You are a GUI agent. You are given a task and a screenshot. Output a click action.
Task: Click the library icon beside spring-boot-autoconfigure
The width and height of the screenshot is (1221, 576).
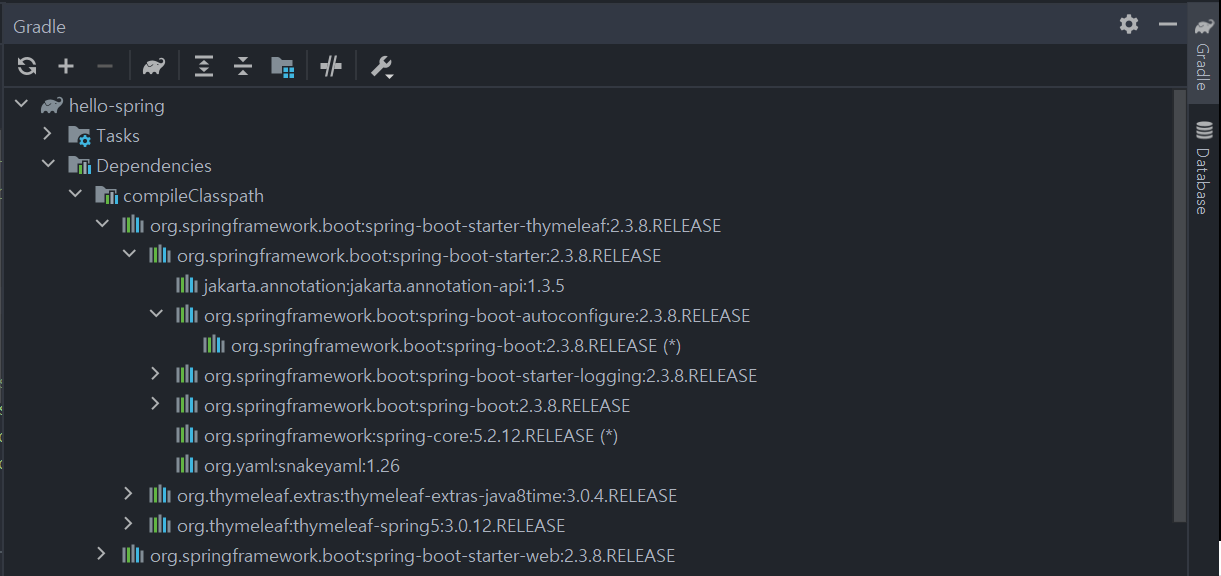[186, 314]
